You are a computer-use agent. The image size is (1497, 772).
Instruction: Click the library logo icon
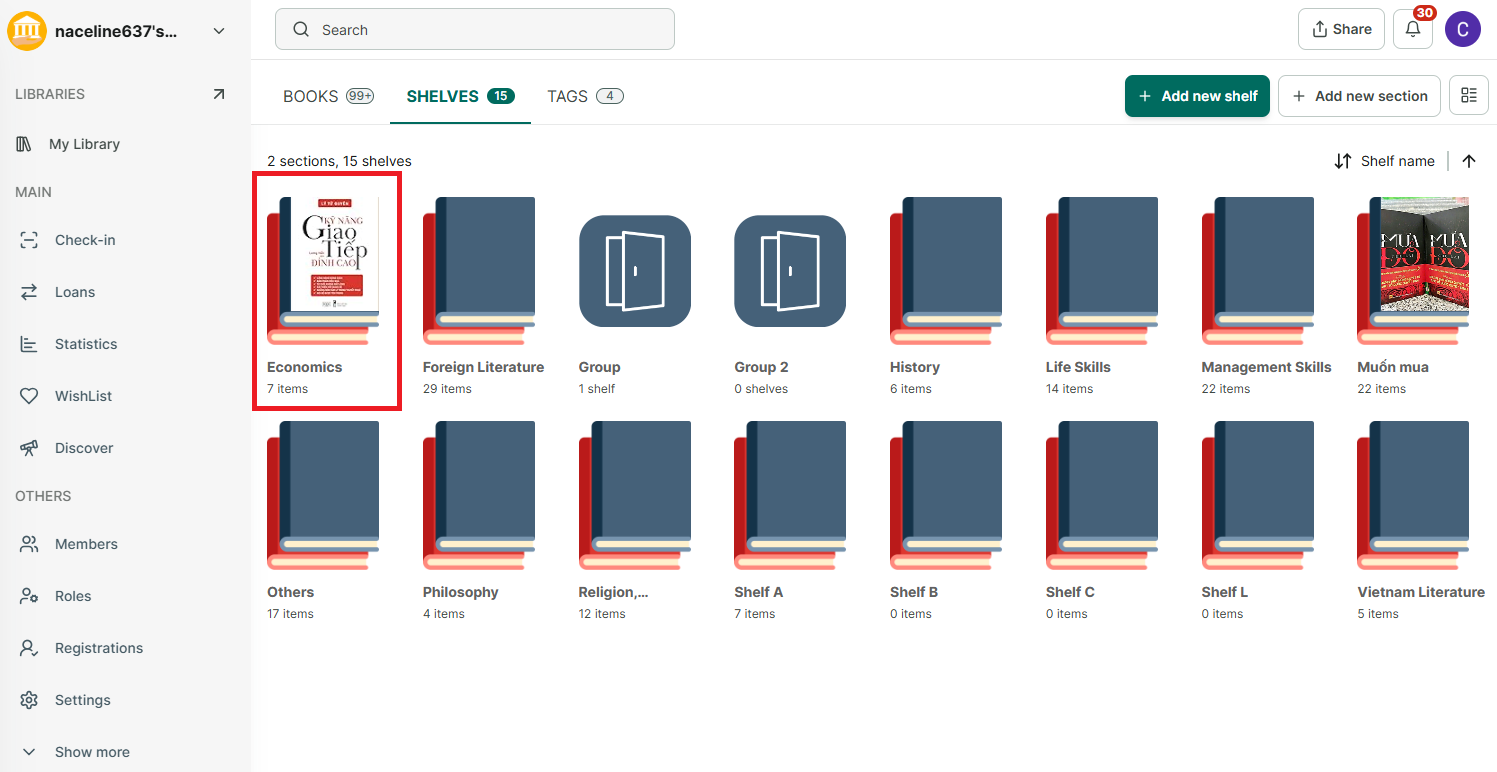point(27,31)
